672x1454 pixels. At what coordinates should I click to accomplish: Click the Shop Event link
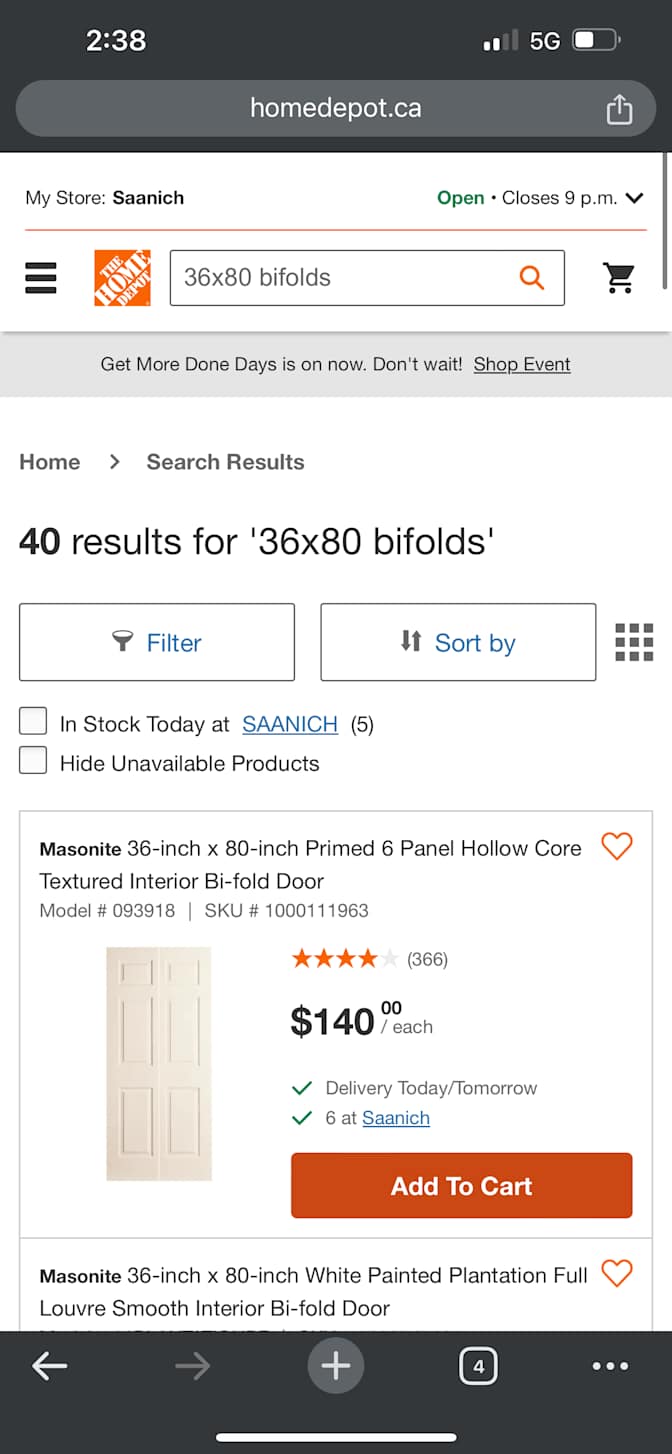tap(522, 364)
